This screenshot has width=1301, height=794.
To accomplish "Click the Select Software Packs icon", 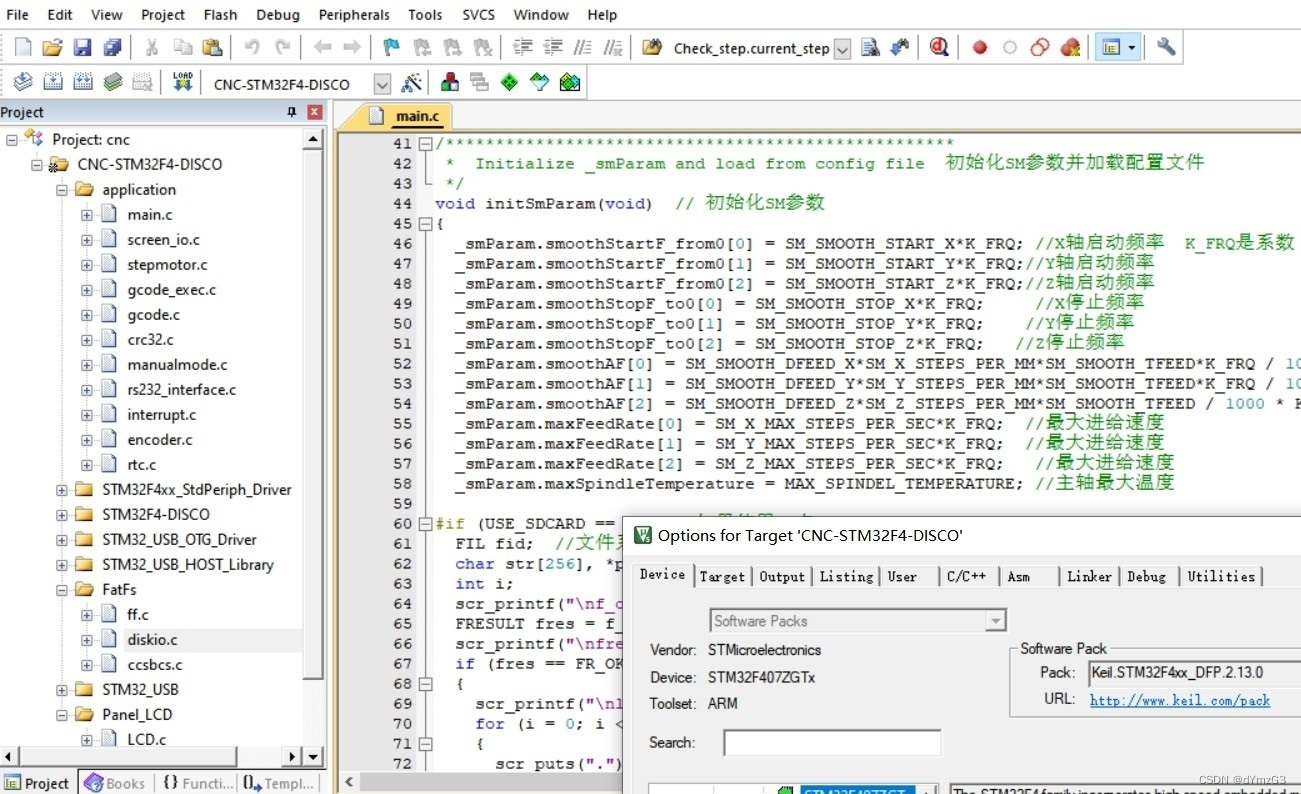I will (539, 82).
